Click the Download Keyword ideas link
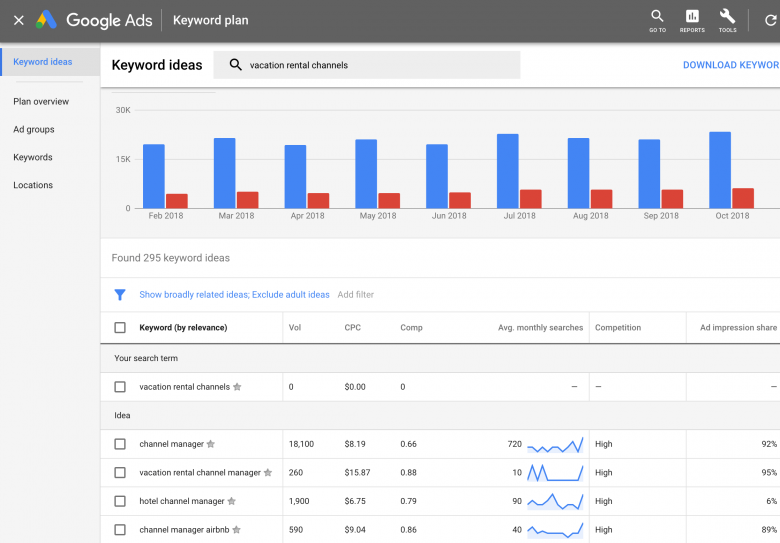Screen dimensions: 780x543 731,65
